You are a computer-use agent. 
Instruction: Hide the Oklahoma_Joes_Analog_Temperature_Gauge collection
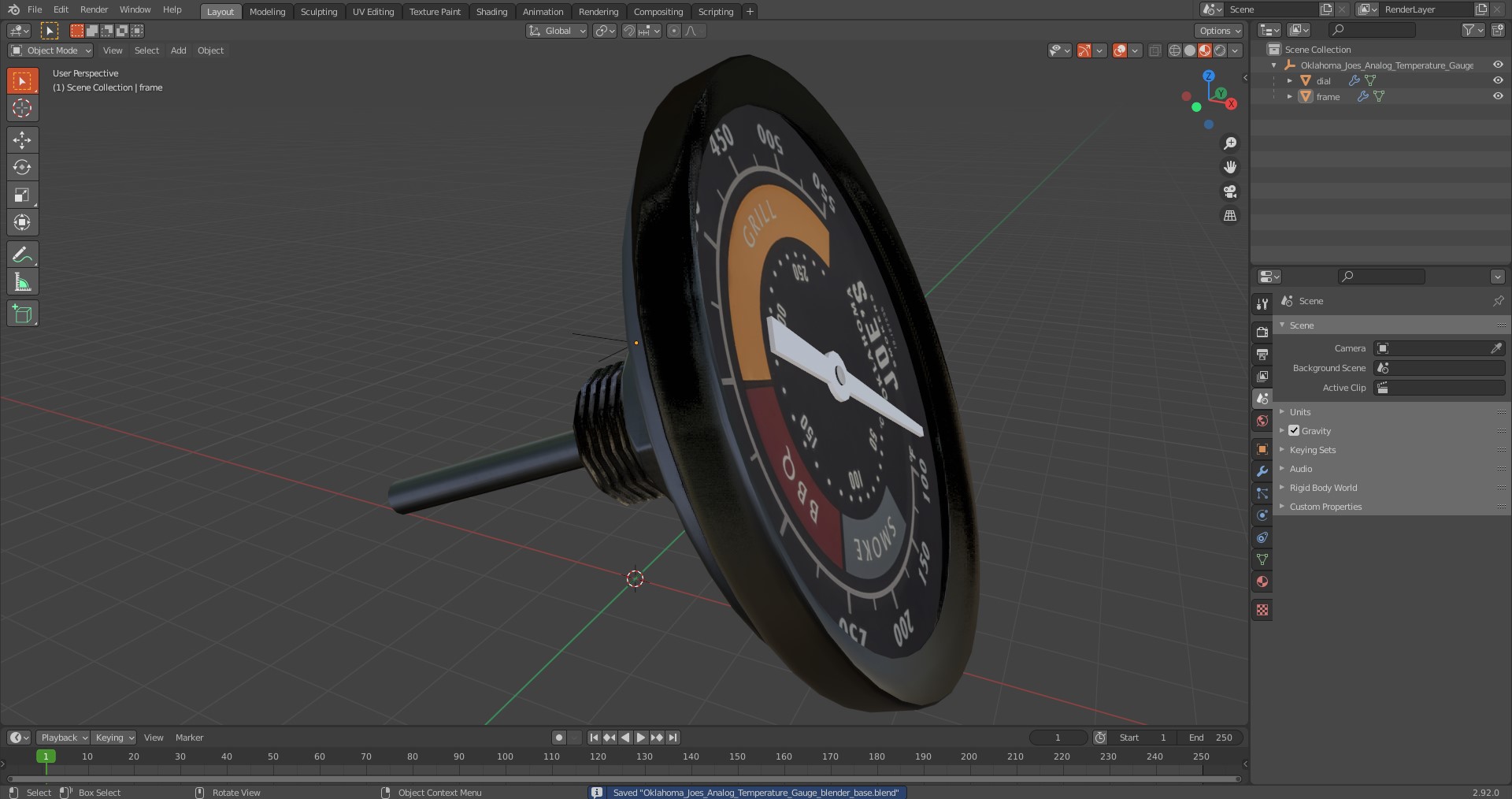1498,65
